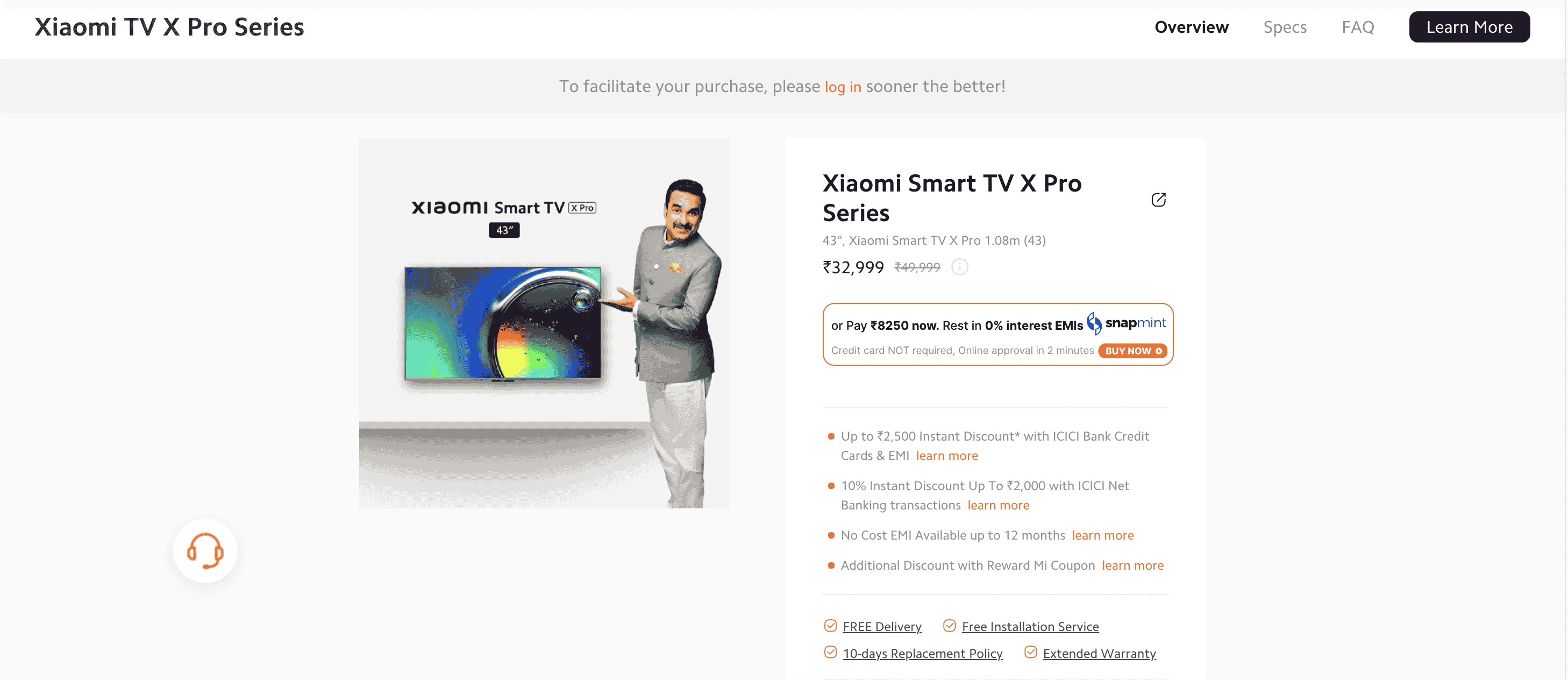Open learn more for ICICI Credit Cards discount
This screenshot has height=680, width=1568.
click(x=947, y=455)
